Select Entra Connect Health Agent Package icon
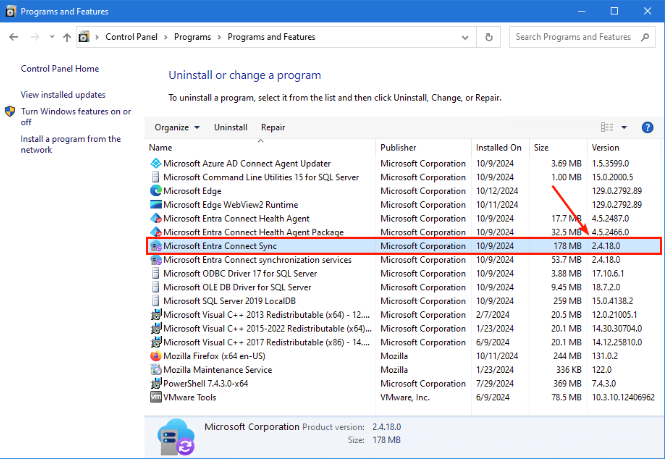666x459 pixels. click(156, 232)
